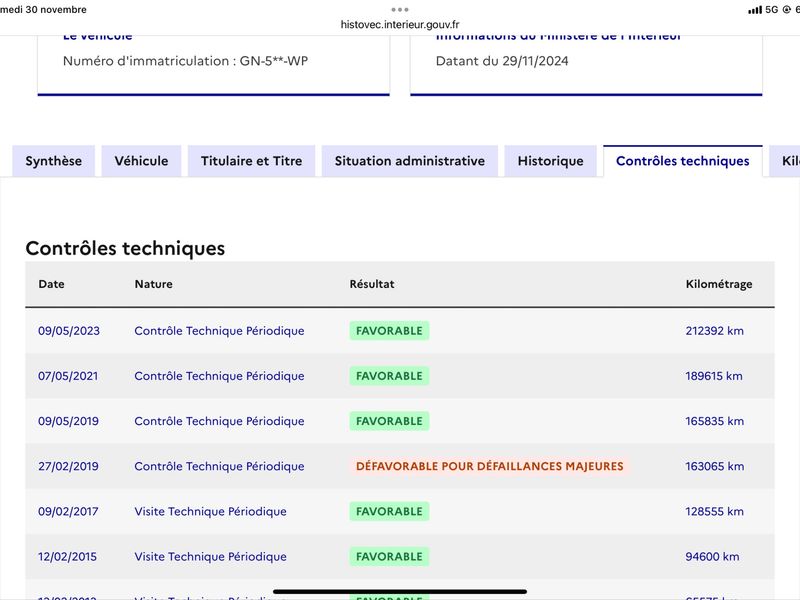Screen dimensions: 800x600
Task: Click mileage 189615 km
Action: pos(714,376)
